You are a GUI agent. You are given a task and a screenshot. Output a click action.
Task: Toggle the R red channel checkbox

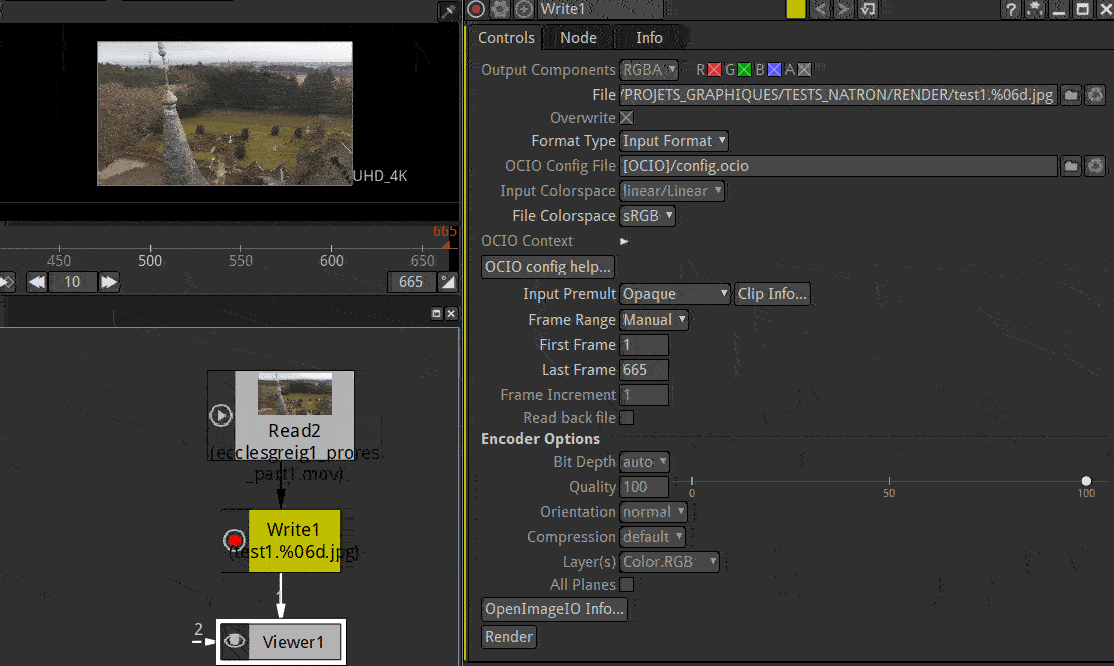[x=714, y=70]
